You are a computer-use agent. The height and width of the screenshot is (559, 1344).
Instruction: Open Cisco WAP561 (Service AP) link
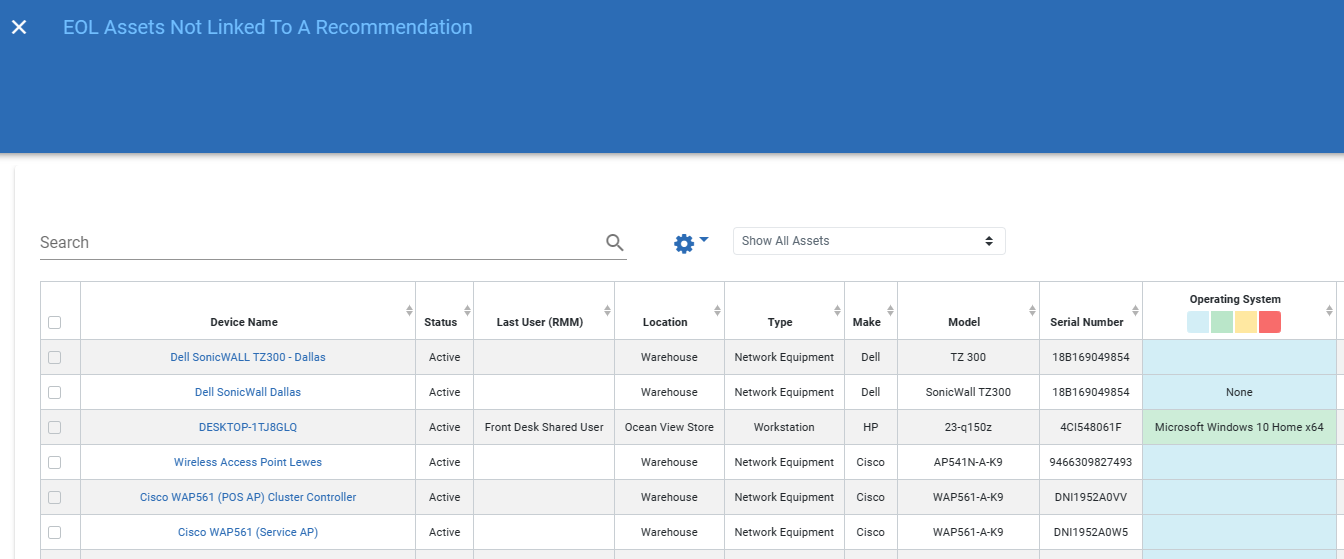click(x=248, y=532)
